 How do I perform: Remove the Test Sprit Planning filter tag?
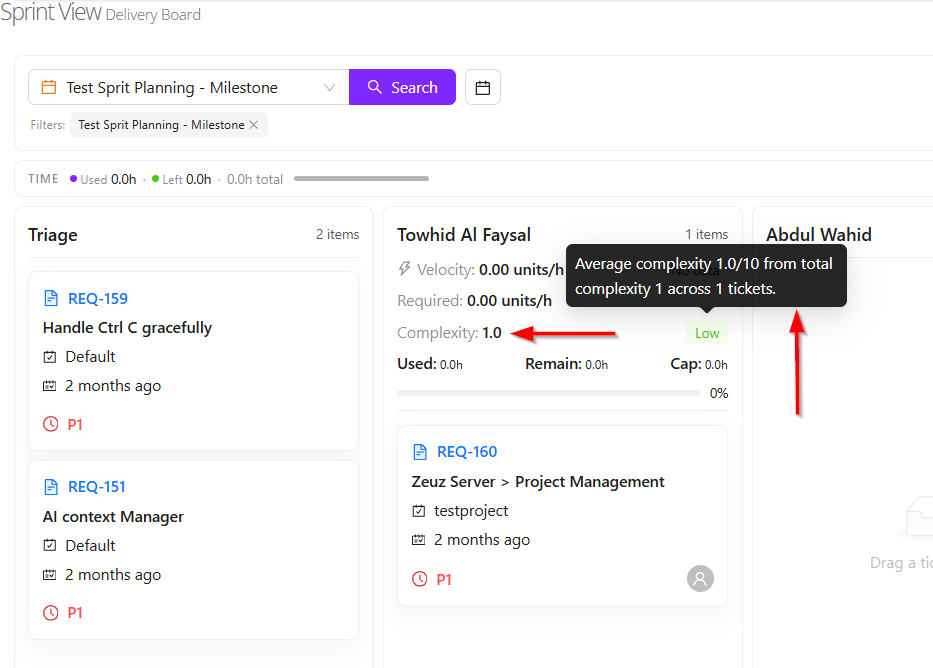(254, 125)
